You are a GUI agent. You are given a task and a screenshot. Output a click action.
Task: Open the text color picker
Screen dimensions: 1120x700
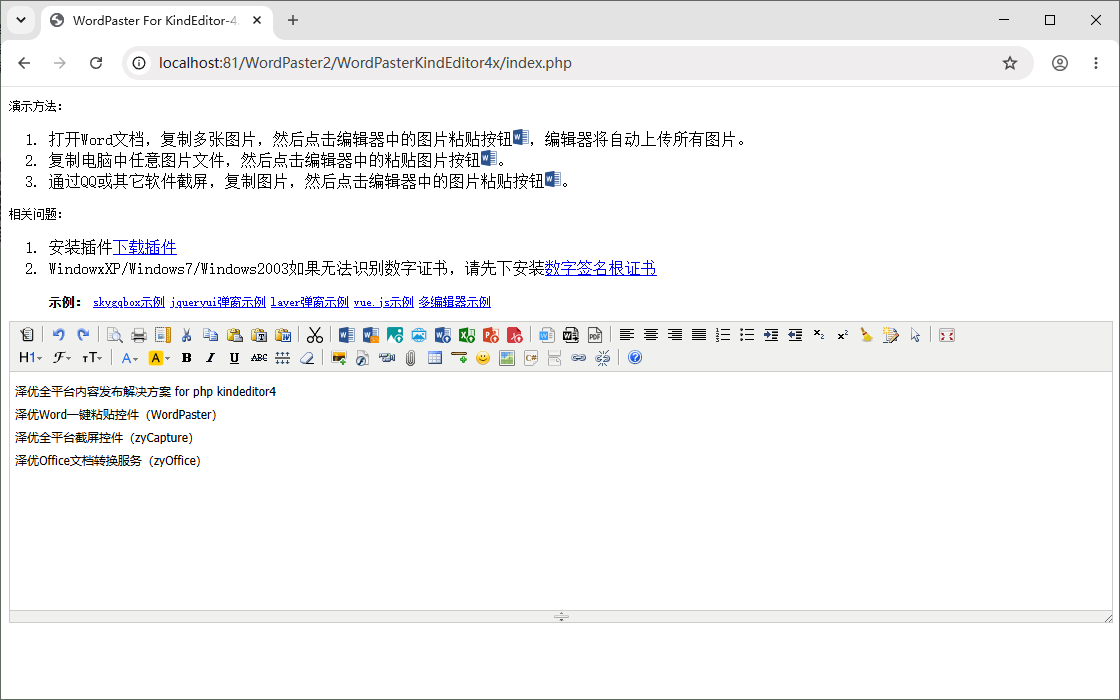click(x=129, y=358)
